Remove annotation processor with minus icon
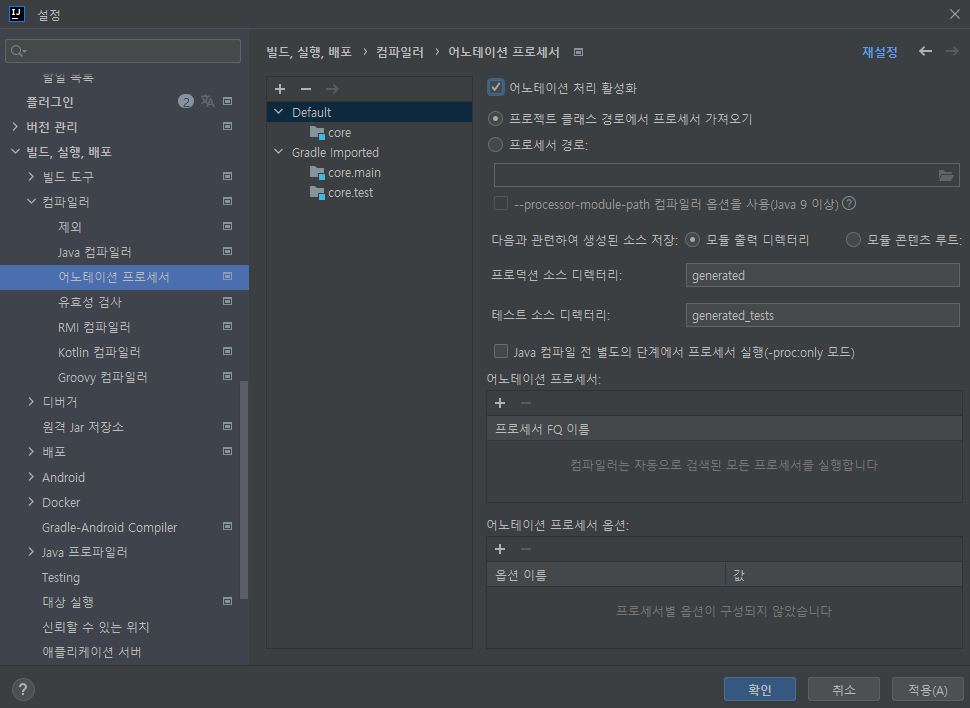The image size is (970, 708). click(526, 404)
